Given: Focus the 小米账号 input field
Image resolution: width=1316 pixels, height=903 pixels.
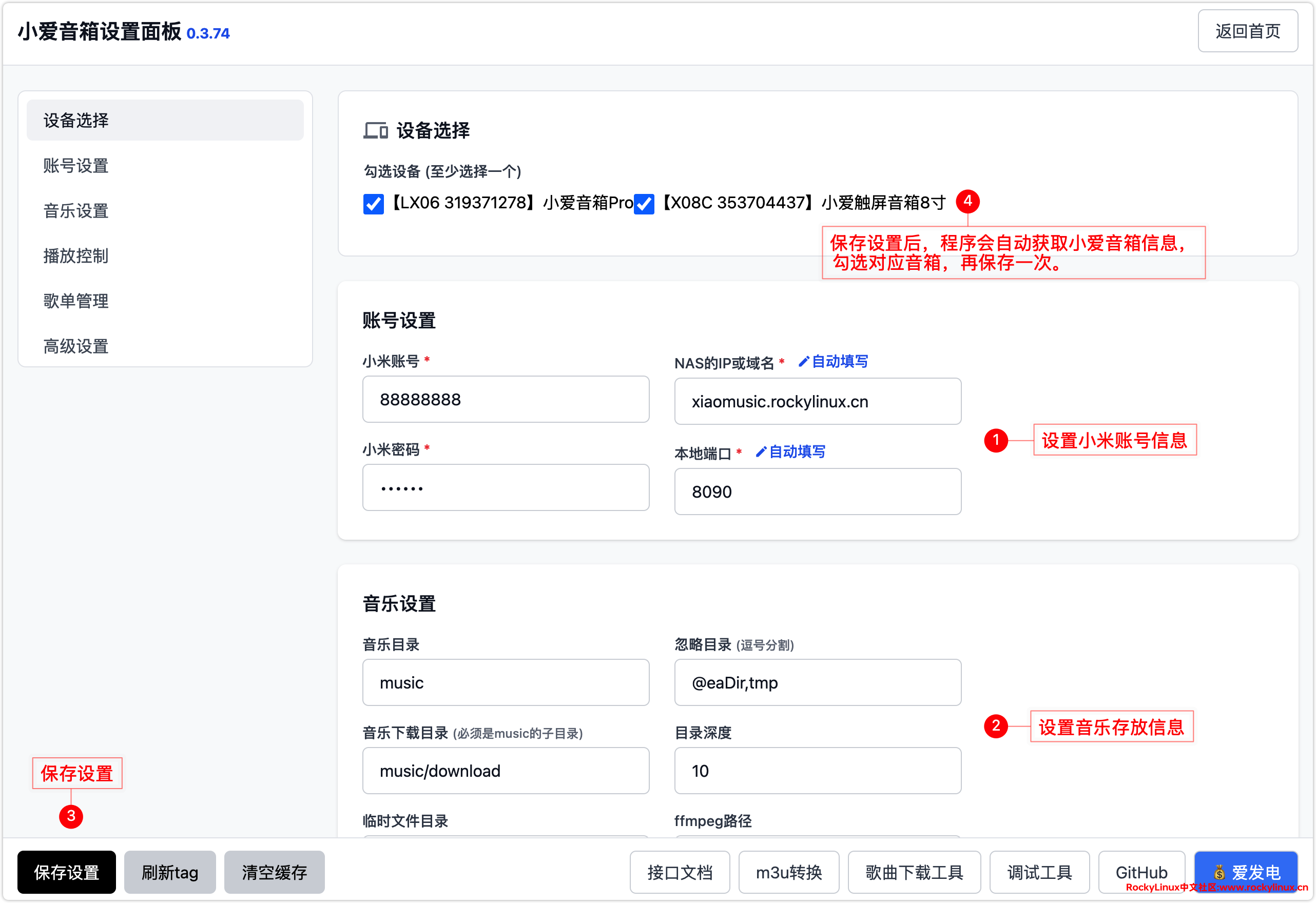Looking at the screenshot, I should tap(506, 400).
